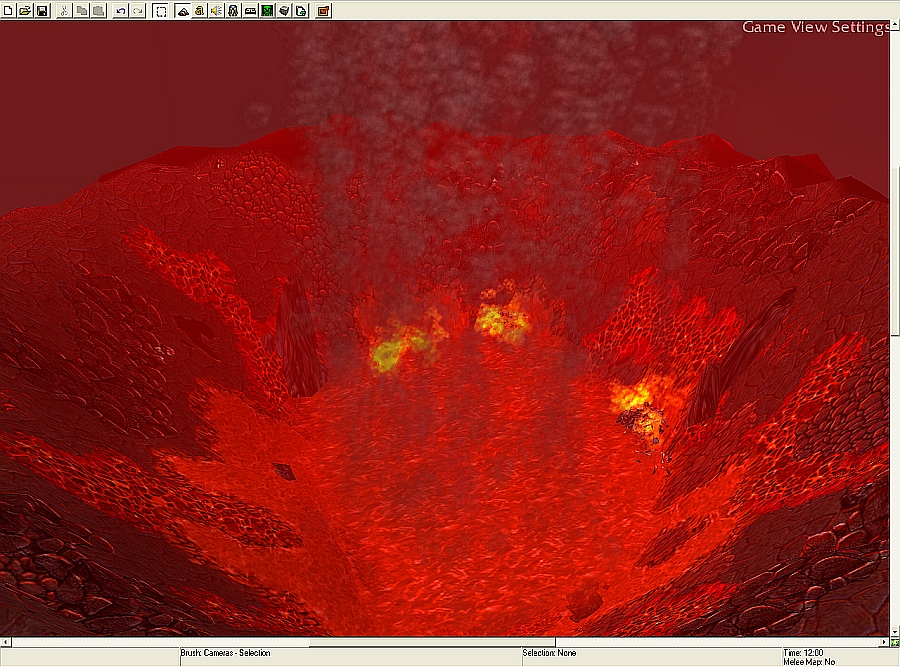Click the vertical scrollbar down arrow
The height and width of the screenshot is (667, 900).
point(895,631)
